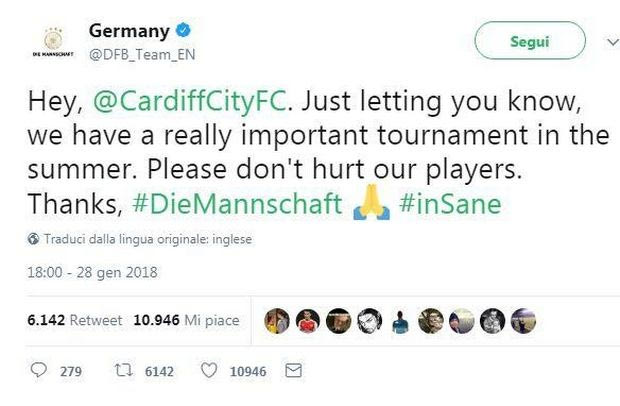Image resolution: width=620 pixels, height=406 pixels.
Task: Click the globe translate icon
Action: (x=33, y=239)
